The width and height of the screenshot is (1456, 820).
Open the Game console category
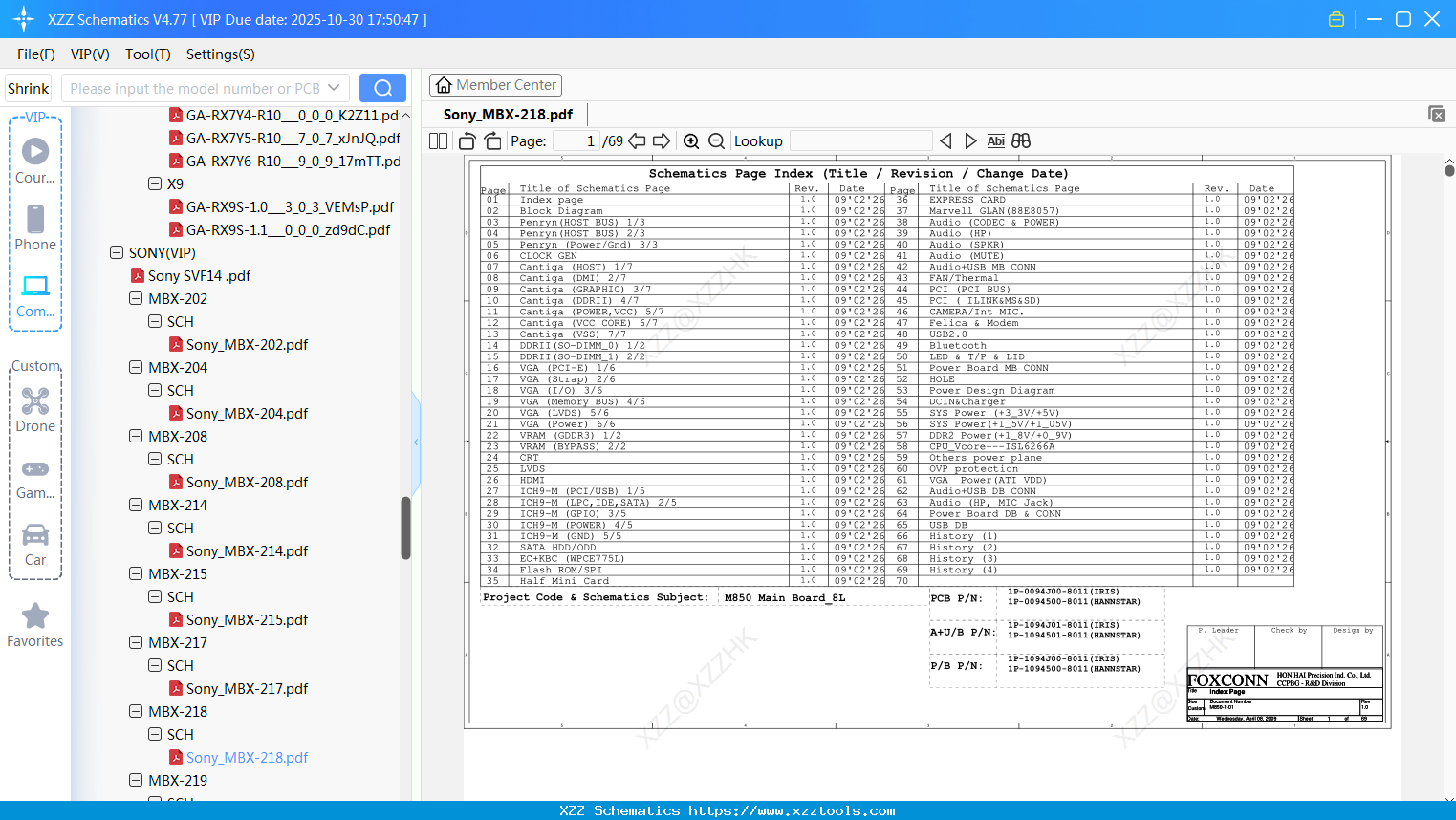click(x=35, y=478)
